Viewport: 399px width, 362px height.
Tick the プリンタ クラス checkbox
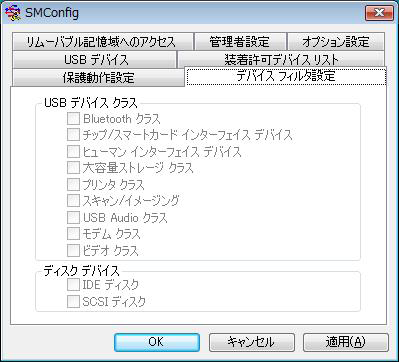(73, 184)
